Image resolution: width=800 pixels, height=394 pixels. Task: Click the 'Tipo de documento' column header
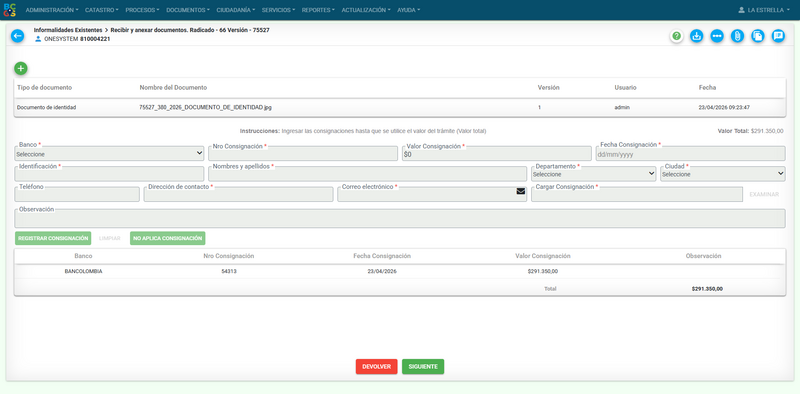[x=44, y=88]
